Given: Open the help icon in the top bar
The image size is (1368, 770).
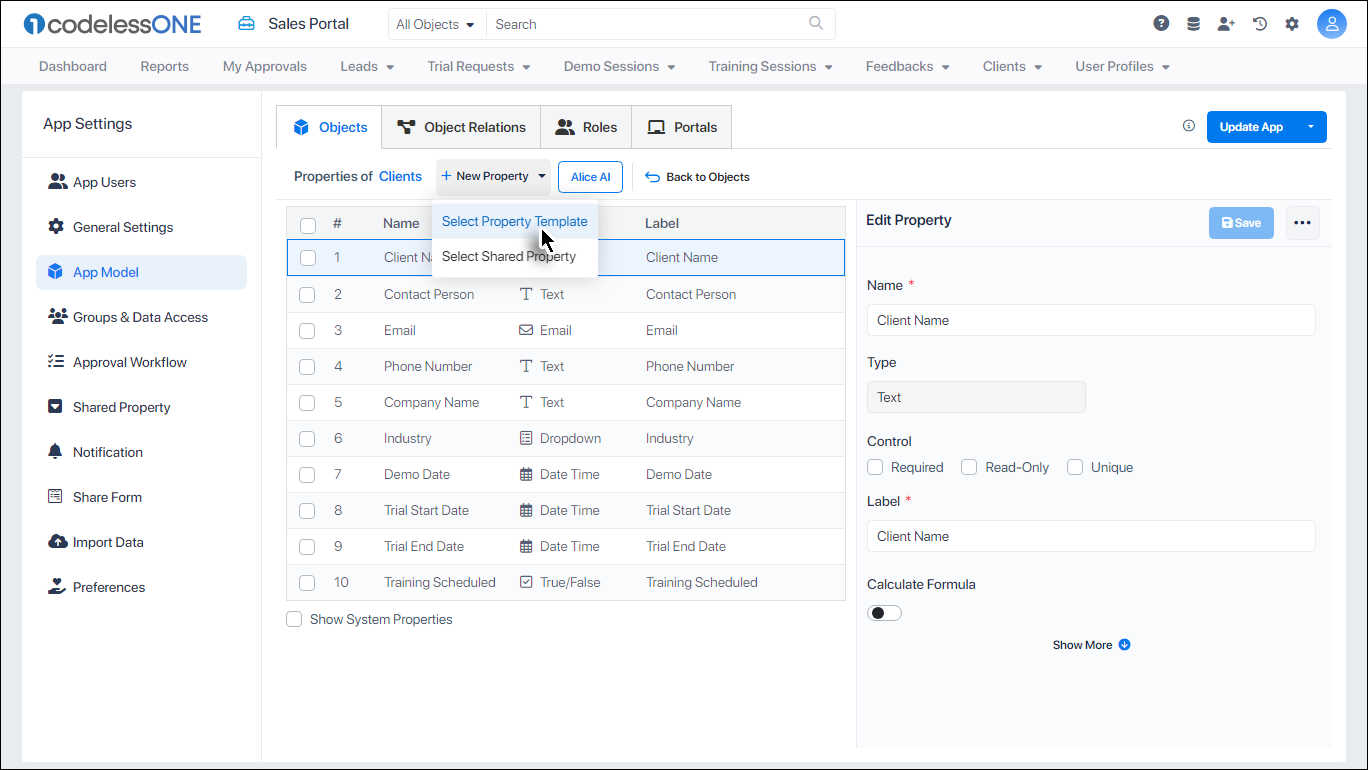Looking at the screenshot, I should (x=1160, y=22).
